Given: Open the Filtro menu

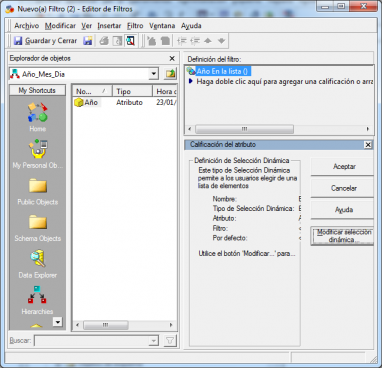Looking at the screenshot, I should click(135, 26).
